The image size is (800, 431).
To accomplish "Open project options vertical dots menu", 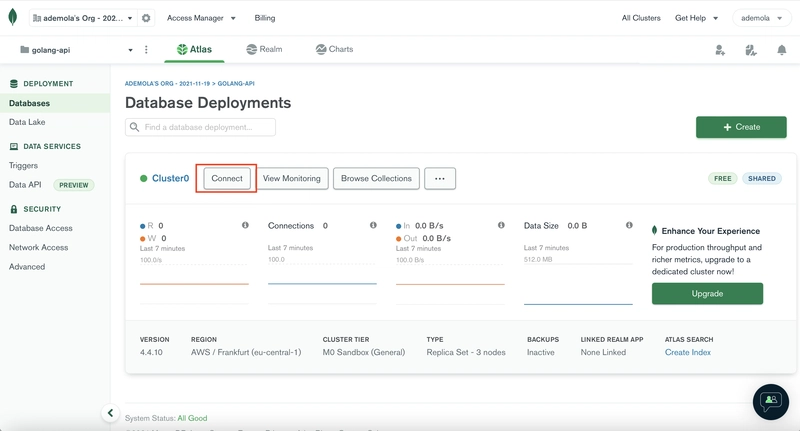I will tap(146, 49).
